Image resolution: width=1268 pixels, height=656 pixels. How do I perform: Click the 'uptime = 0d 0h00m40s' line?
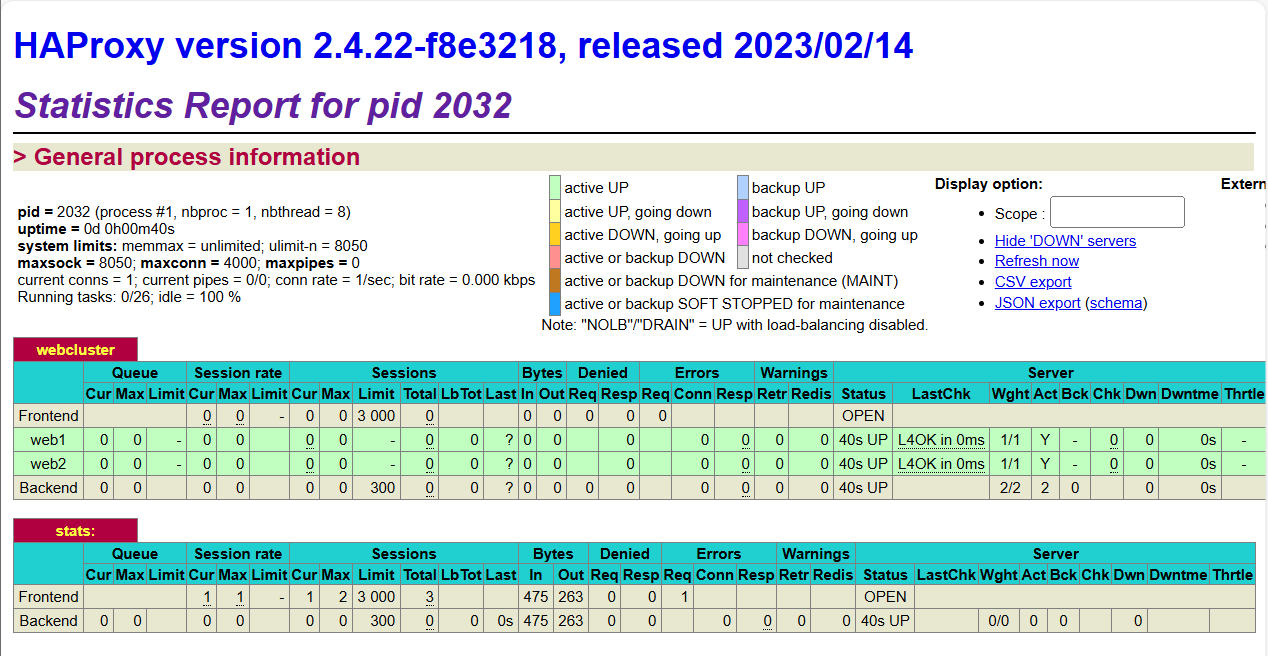tap(96, 229)
